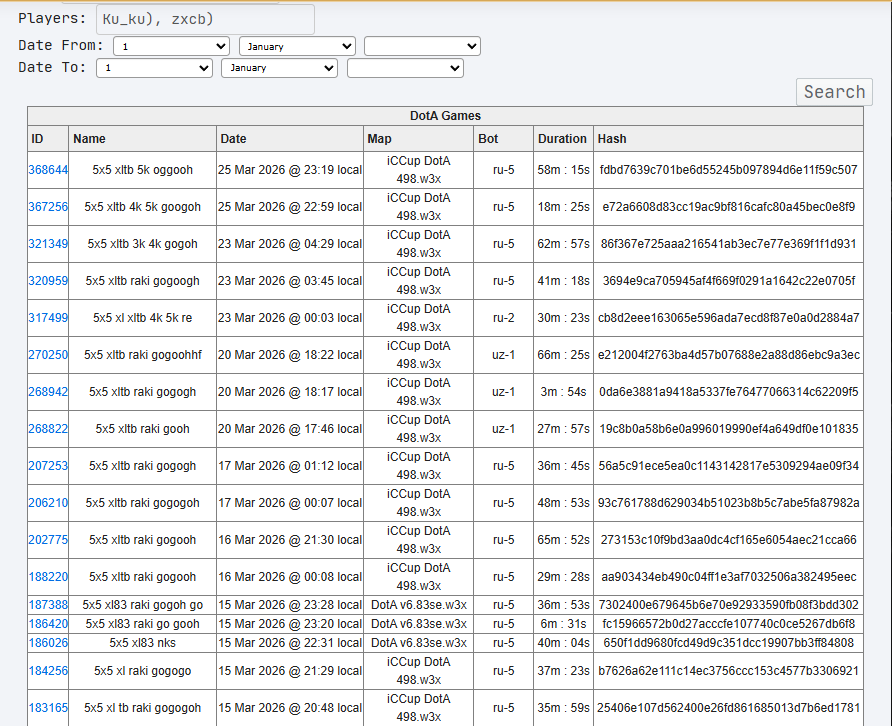
Task: Click duration '58m : 15s'
Action: (563, 170)
